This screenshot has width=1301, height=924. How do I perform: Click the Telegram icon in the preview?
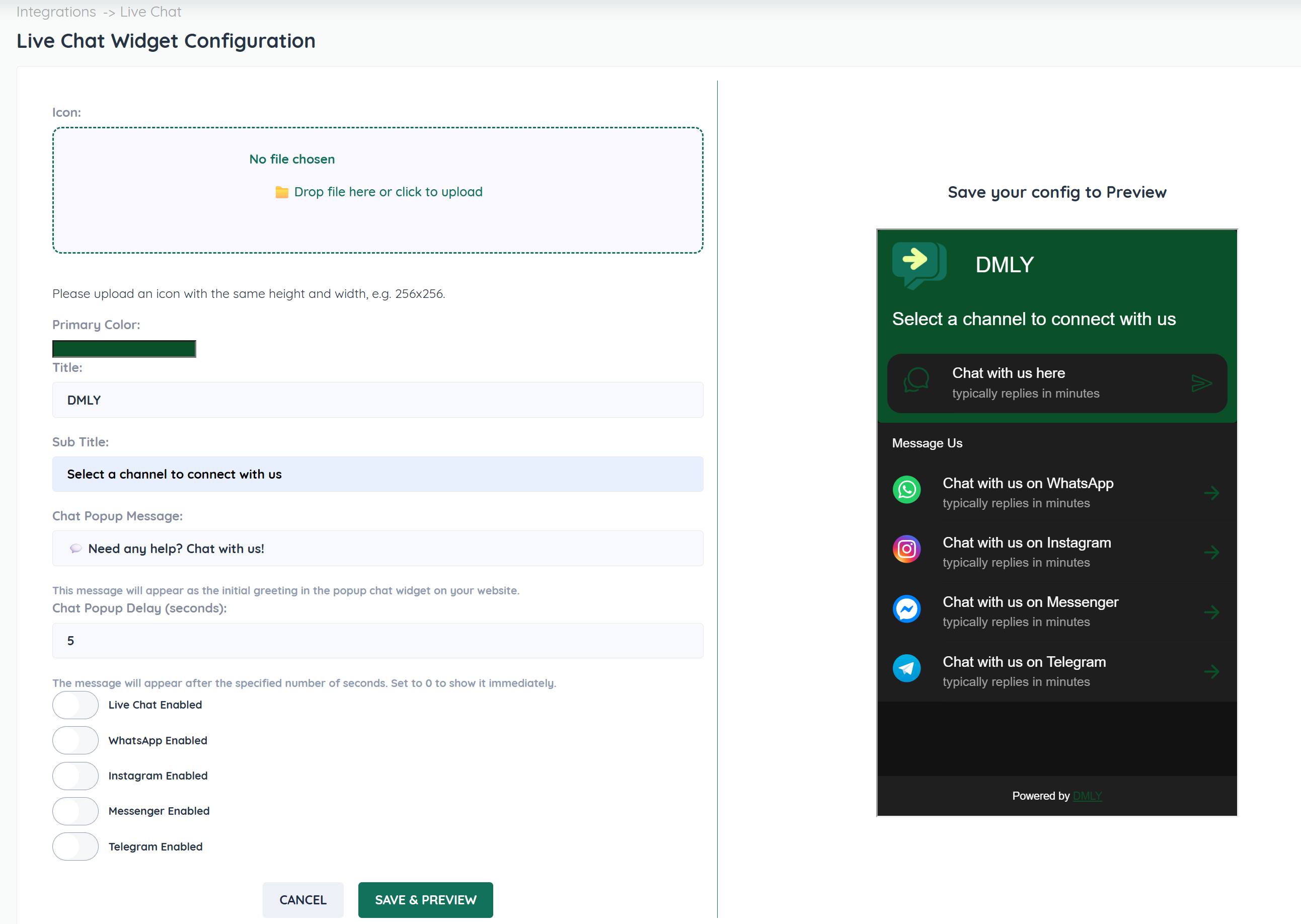point(906,668)
